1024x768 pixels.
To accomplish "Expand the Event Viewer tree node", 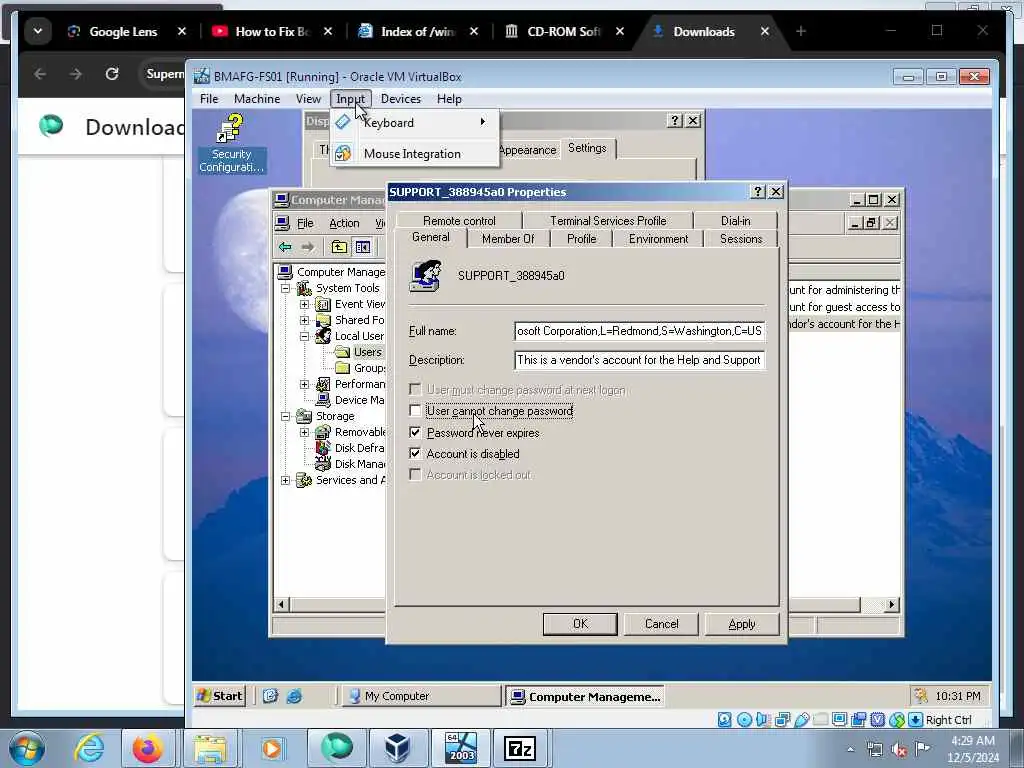I will click(x=304, y=304).
